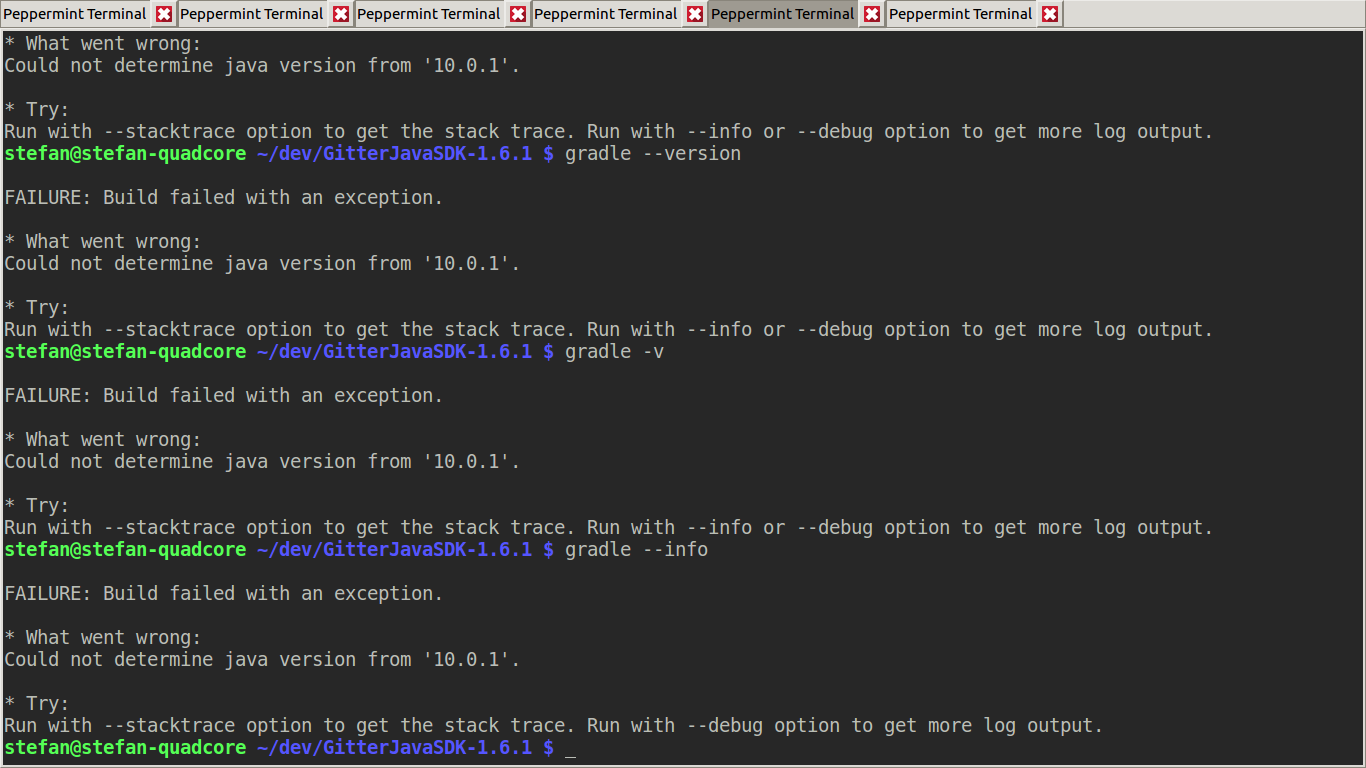Image resolution: width=1366 pixels, height=768 pixels.
Task: Click the blinking cursor at the last prompt
Action: [570, 749]
